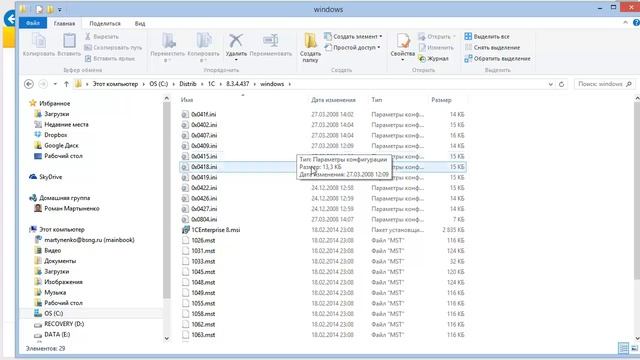Click the Cut scissors command
The image size is (640, 360).
point(102,36)
